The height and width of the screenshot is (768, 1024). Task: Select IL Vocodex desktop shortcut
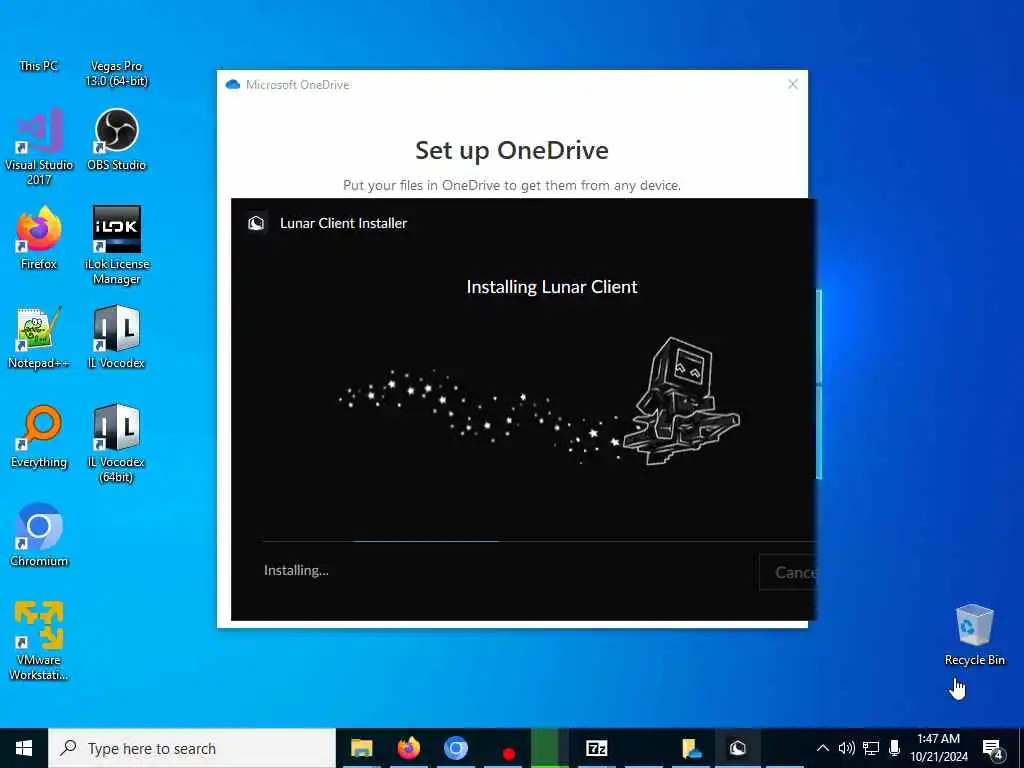116,338
